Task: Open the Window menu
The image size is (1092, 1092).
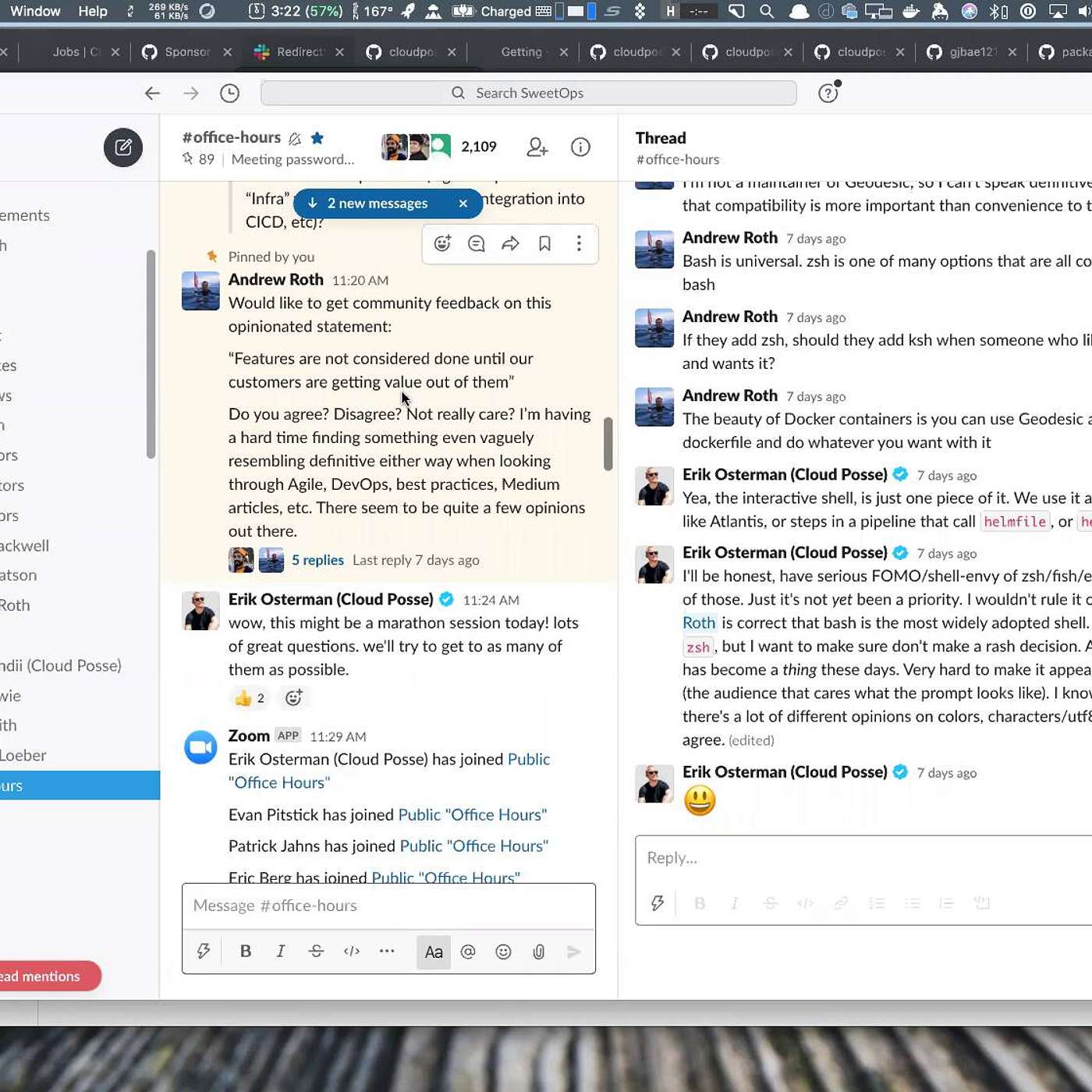Action: pyautogui.click(x=35, y=11)
